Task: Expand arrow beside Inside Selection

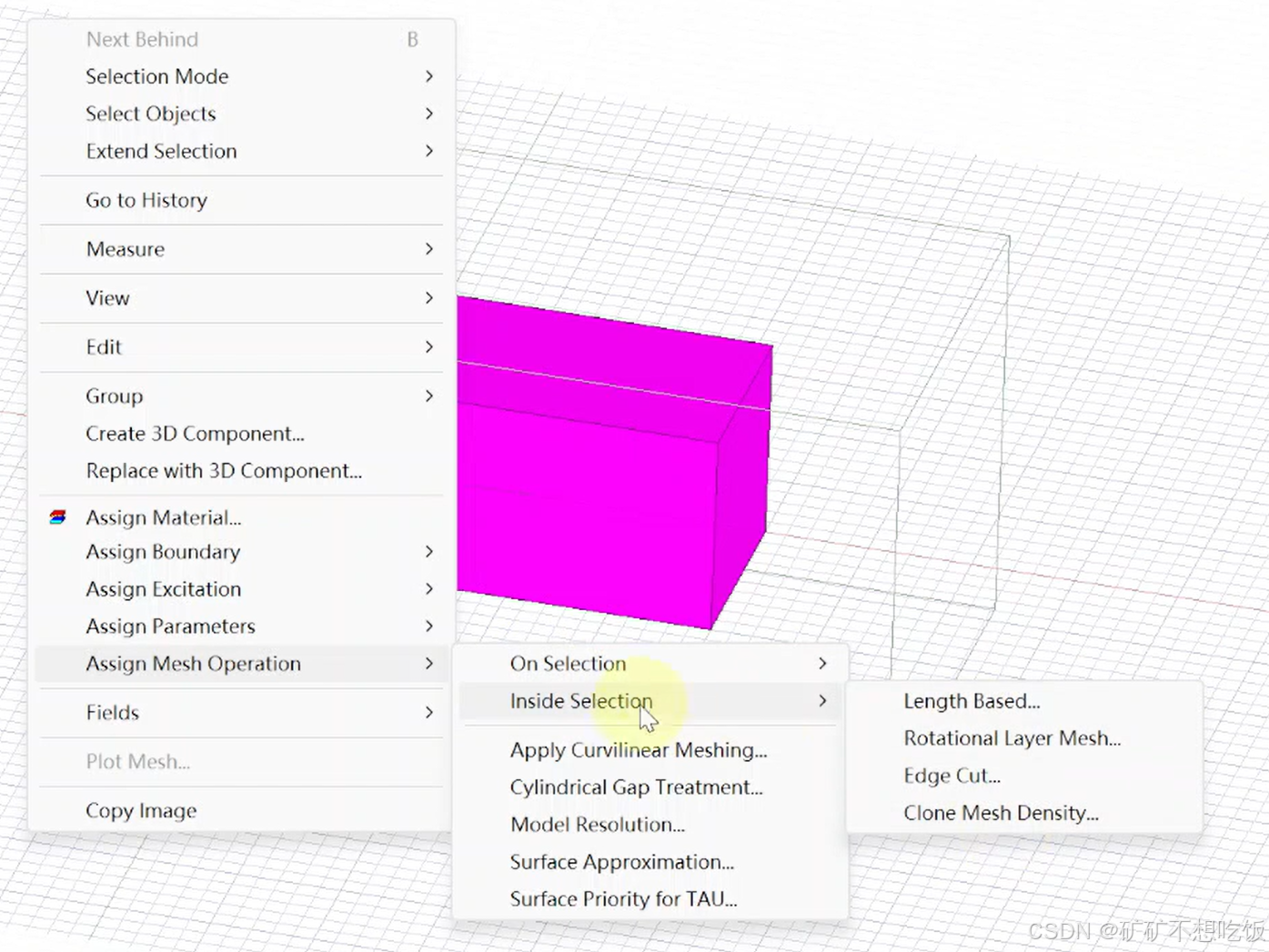Action: pyautogui.click(x=822, y=701)
